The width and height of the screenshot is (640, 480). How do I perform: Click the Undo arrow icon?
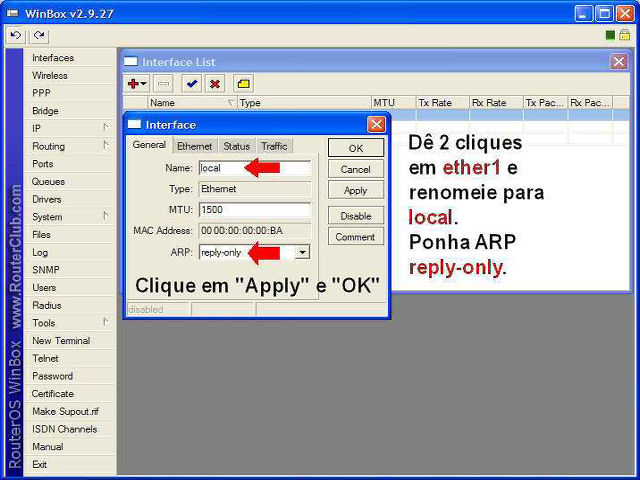click(16, 36)
